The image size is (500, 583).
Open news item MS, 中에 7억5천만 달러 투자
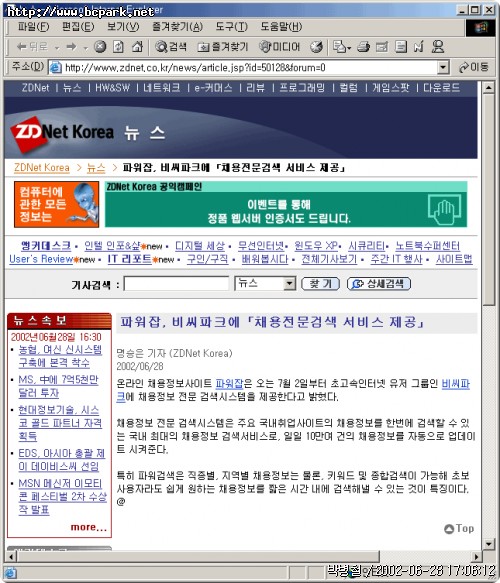pyautogui.click(x=58, y=386)
